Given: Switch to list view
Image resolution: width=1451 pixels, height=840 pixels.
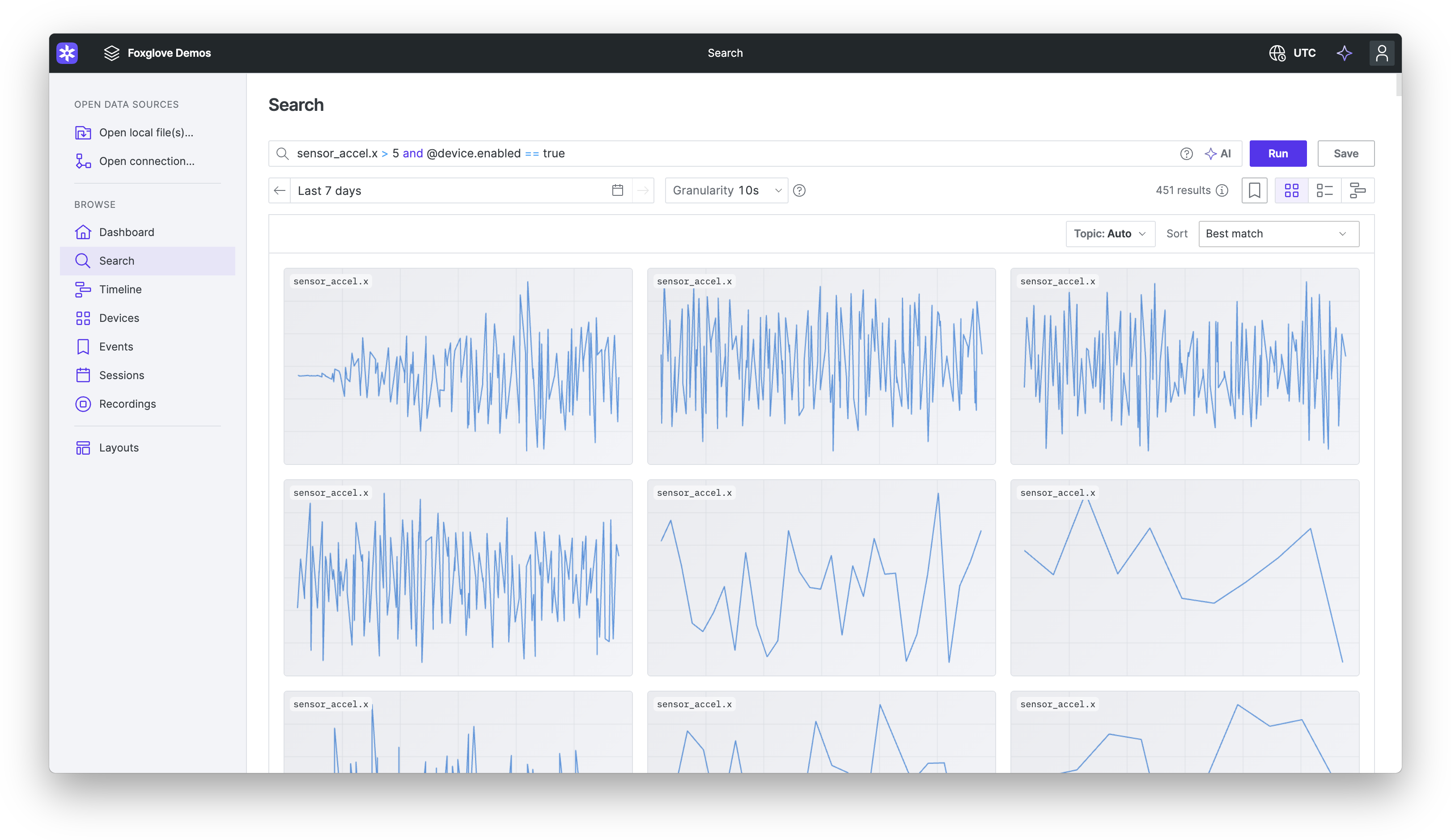Looking at the screenshot, I should point(1325,190).
